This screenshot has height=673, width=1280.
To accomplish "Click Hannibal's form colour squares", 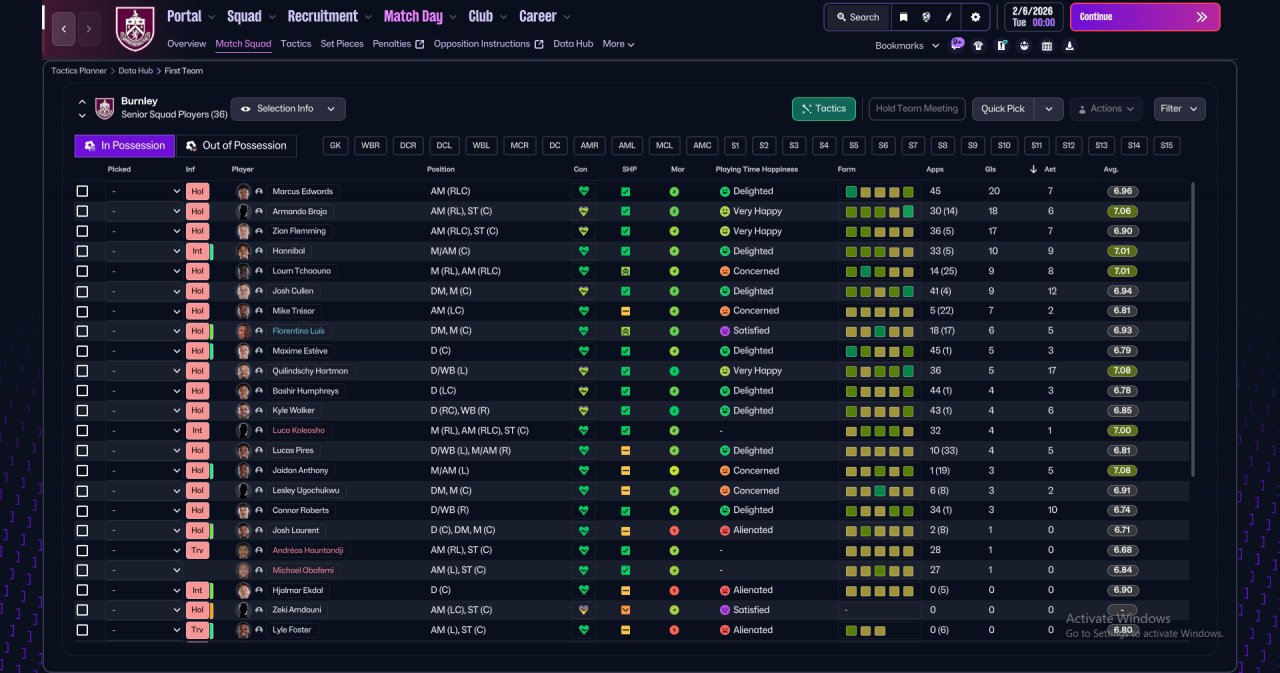I will (878, 251).
